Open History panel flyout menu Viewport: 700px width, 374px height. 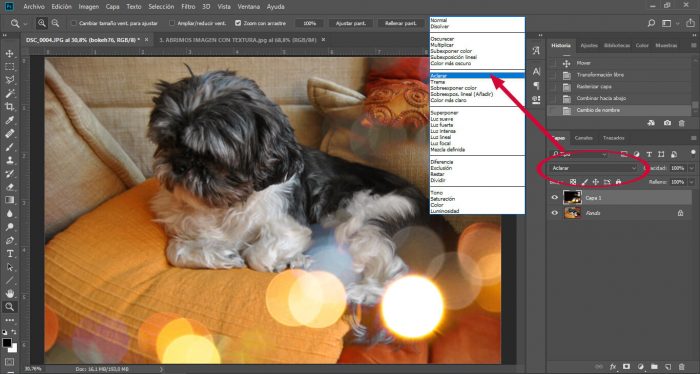(x=693, y=46)
